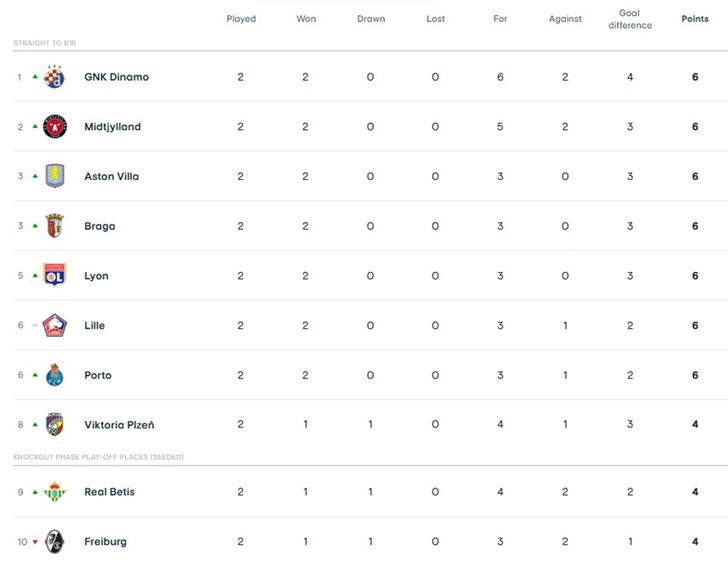Click the Points column header

[x=695, y=19]
